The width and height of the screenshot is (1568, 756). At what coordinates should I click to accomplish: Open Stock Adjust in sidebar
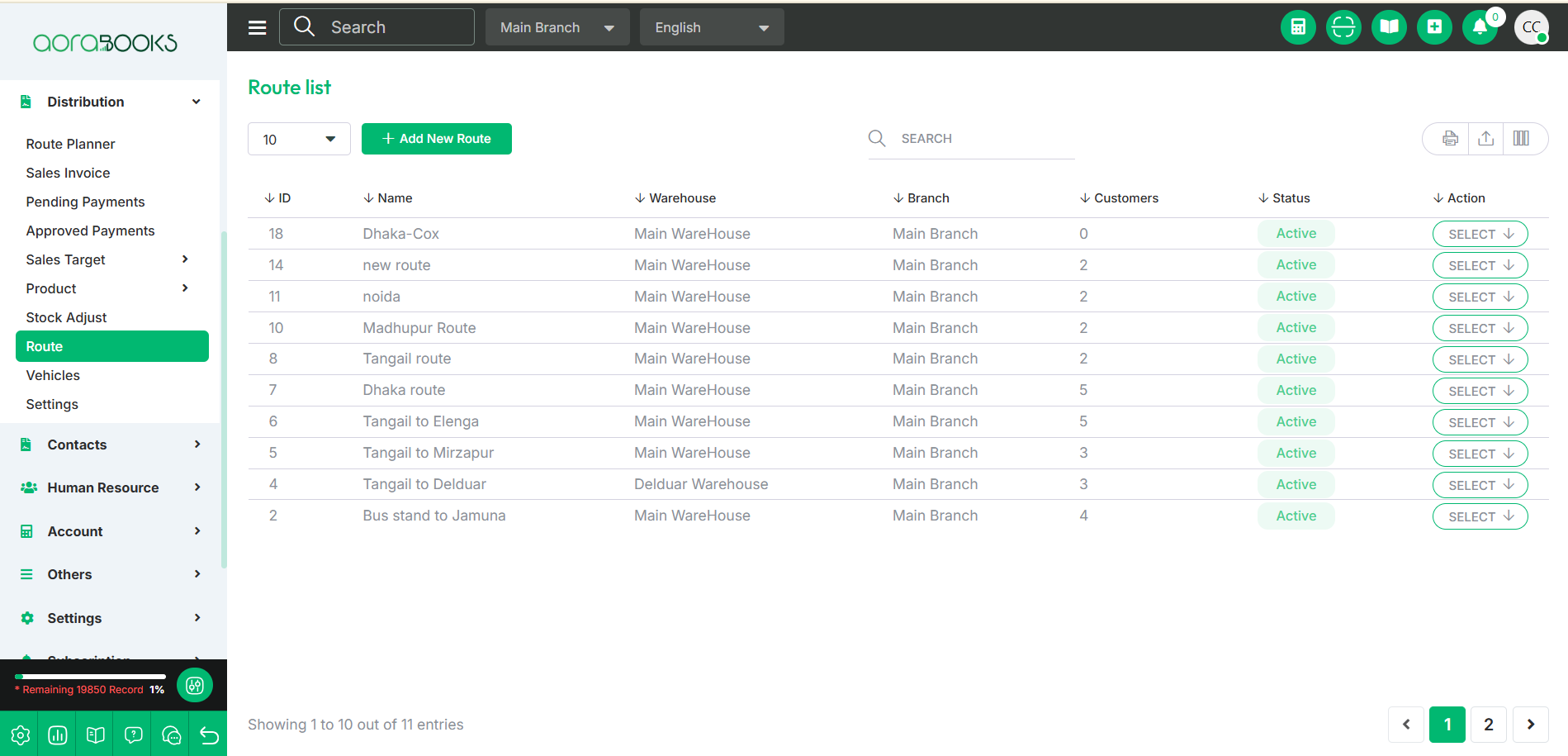pyautogui.click(x=66, y=317)
